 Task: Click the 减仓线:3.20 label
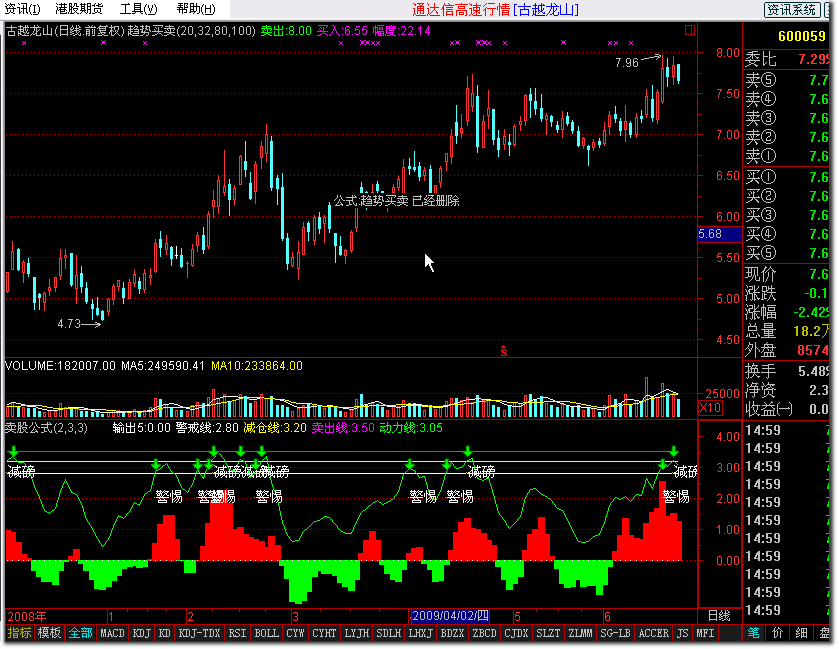pos(275,428)
